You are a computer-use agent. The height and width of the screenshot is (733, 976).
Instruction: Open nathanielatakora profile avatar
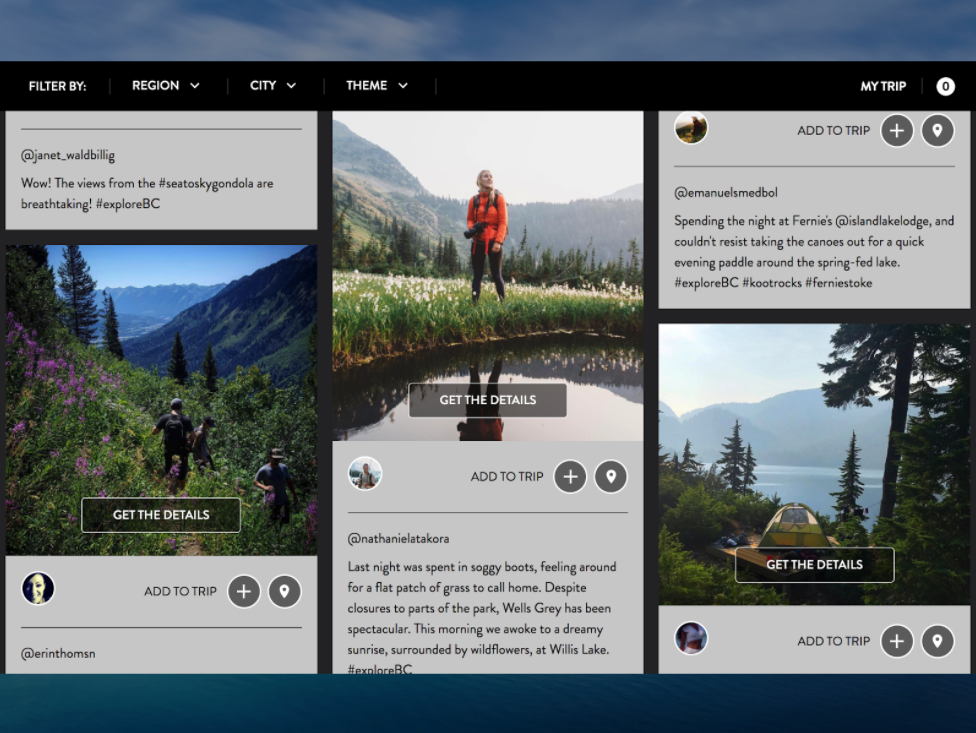[x=365, y=474]
